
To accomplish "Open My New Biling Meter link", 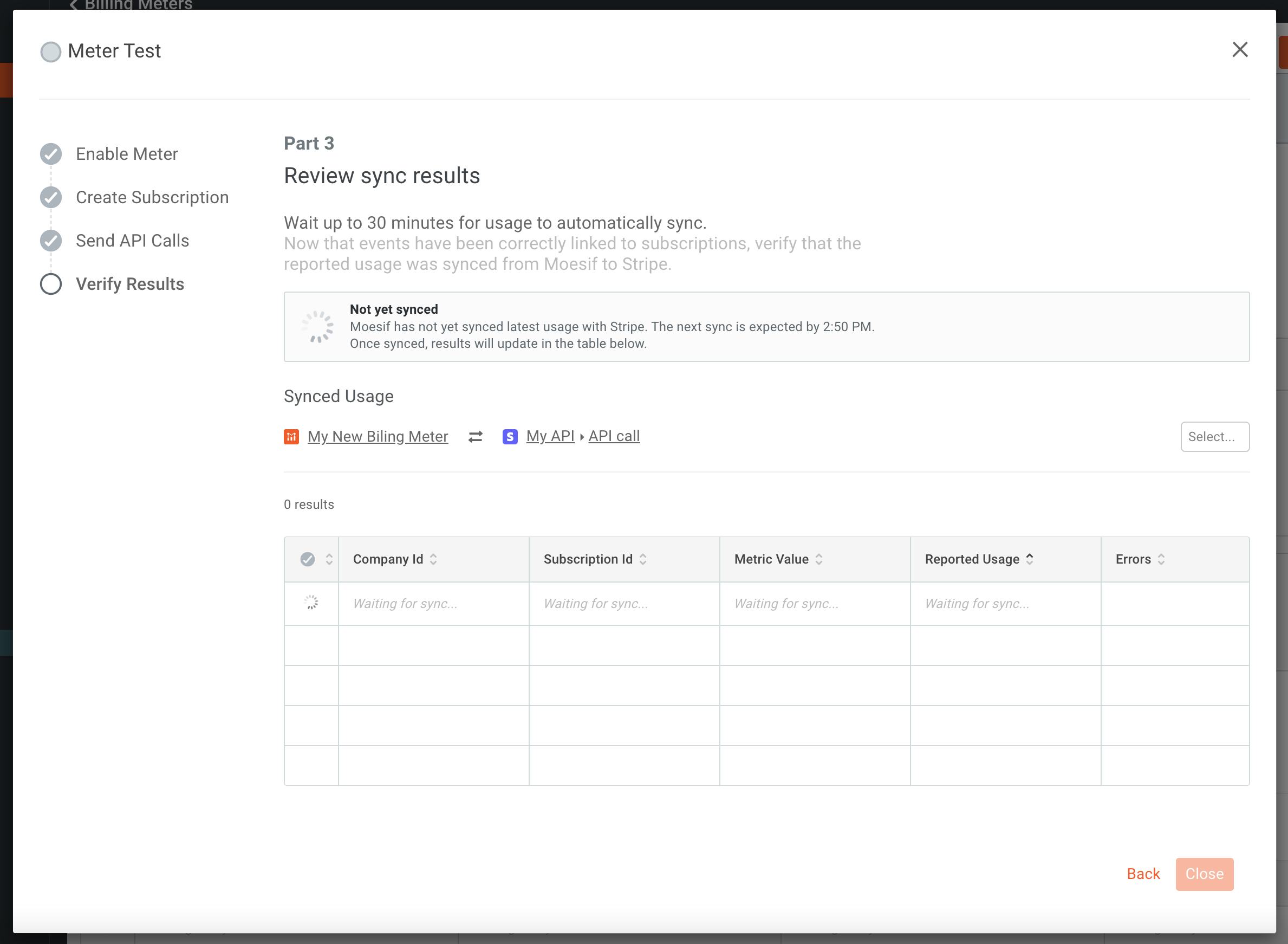I will pyautogui.click(x=378, y=437).
